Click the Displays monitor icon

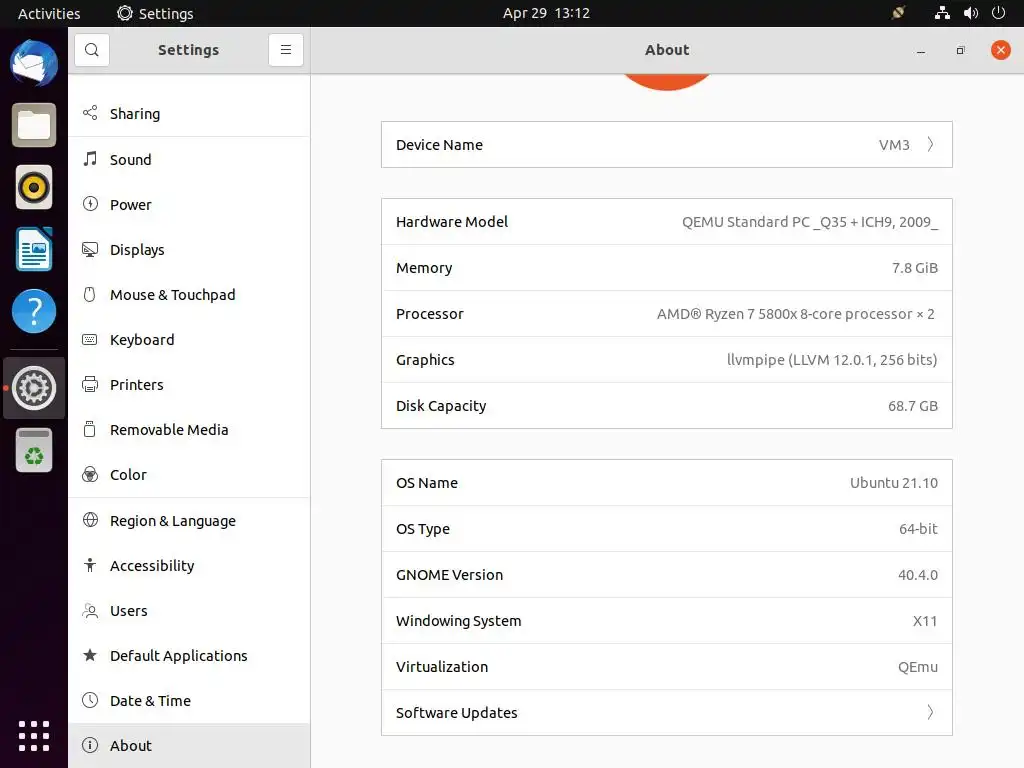[x=90, y=249]
